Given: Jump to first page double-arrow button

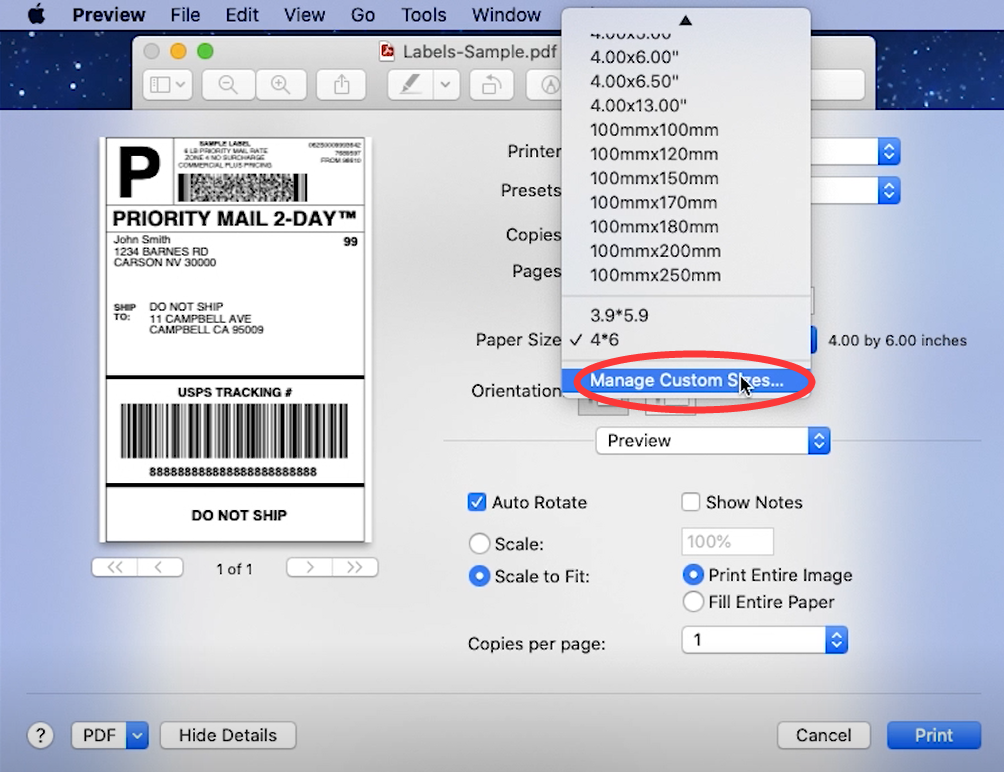Looking at the screenshot, I should pyautogui.click(x=115, y=567).
